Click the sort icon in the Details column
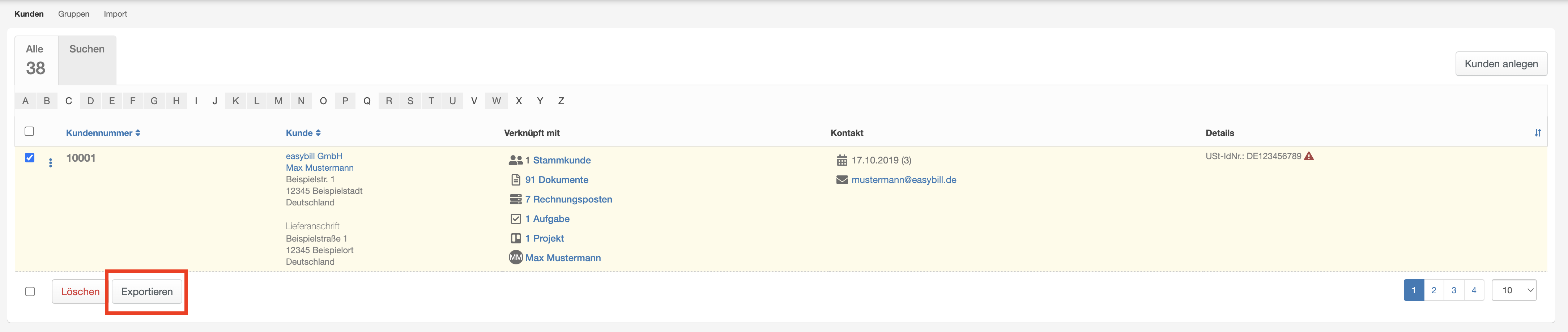This screenshot has width=1568, height=332. click(x=1538, y=133)
